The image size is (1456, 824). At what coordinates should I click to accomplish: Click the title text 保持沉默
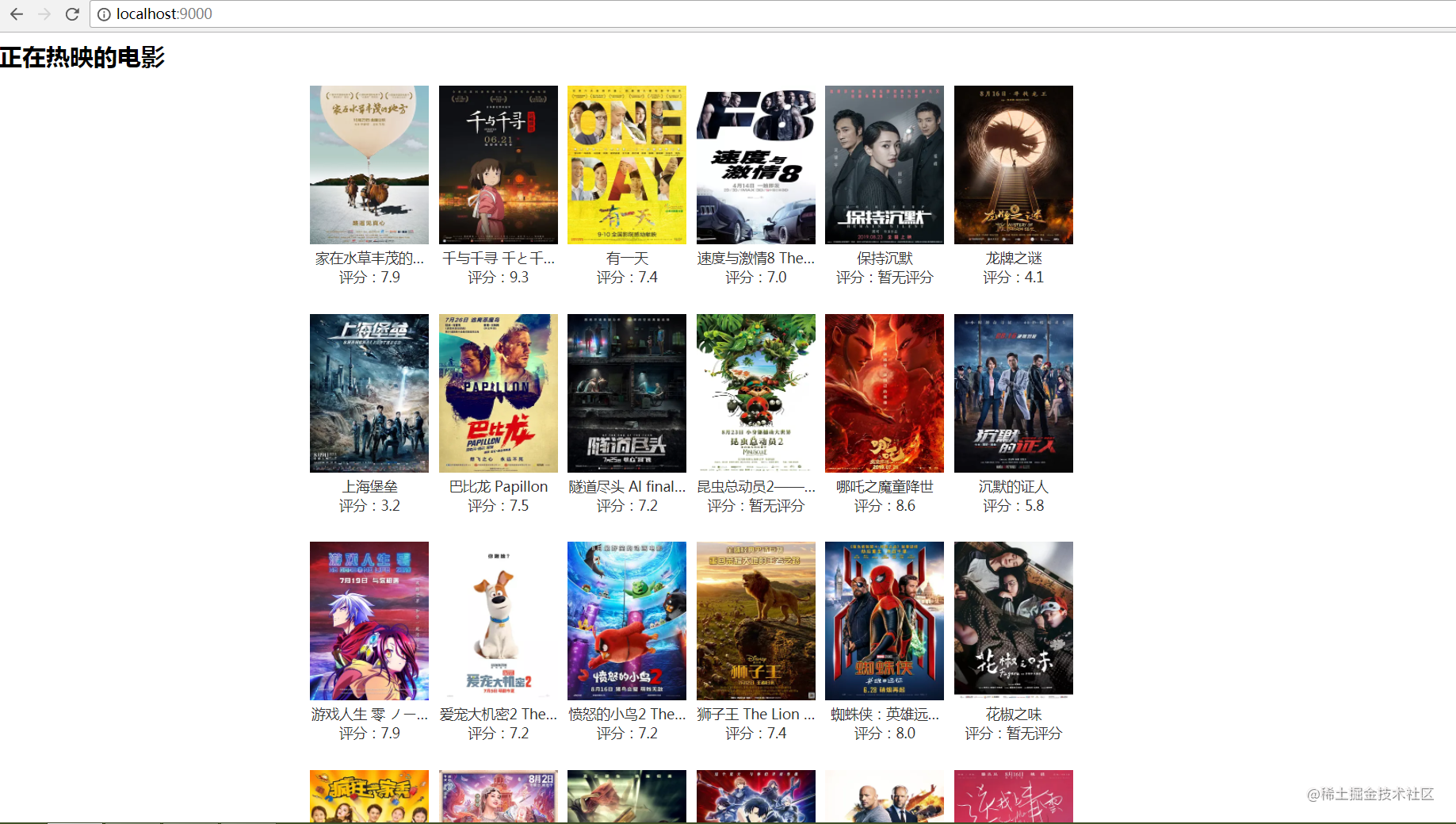885,259
